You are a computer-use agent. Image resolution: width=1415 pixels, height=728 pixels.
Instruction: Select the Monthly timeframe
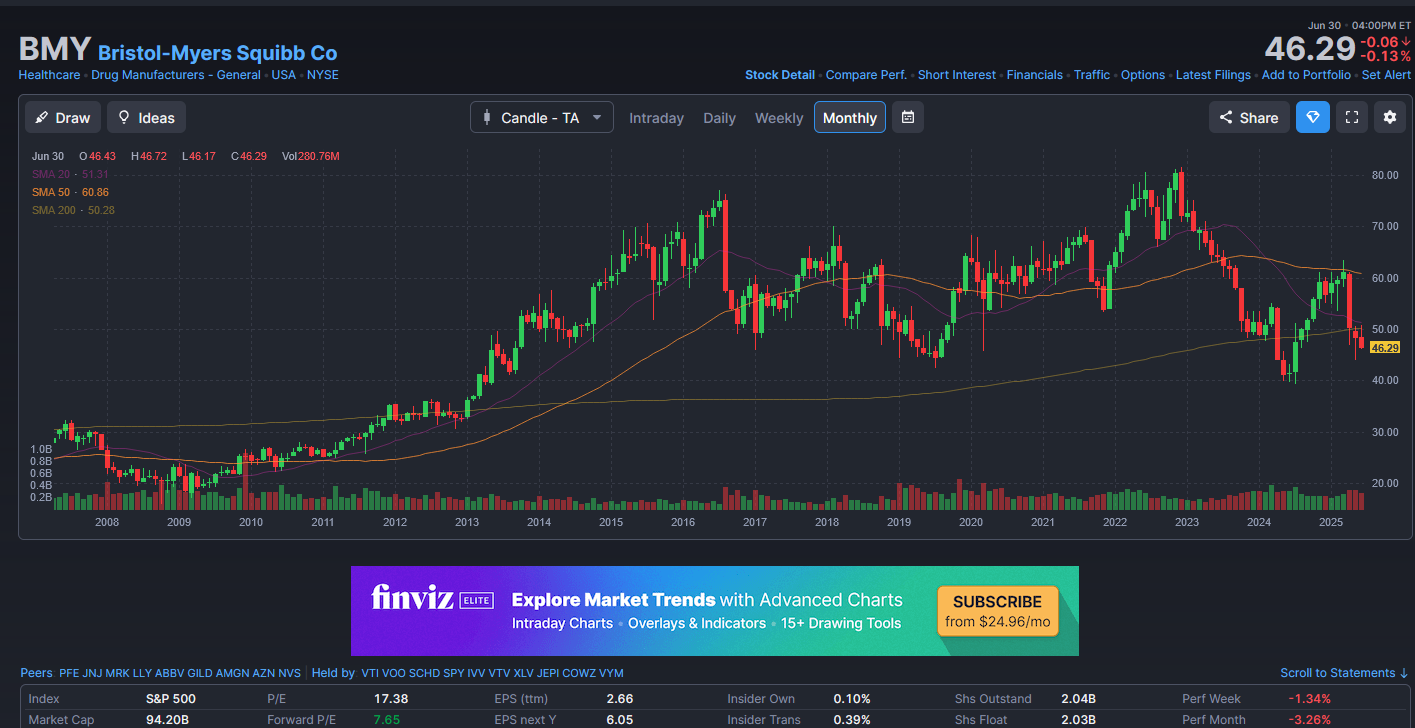(x=850, y=118)
